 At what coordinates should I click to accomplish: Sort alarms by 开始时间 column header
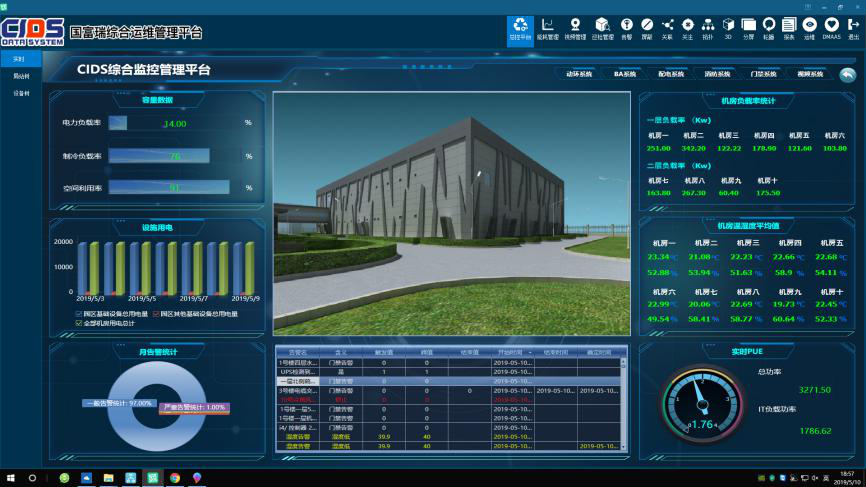tap(512, 352)
